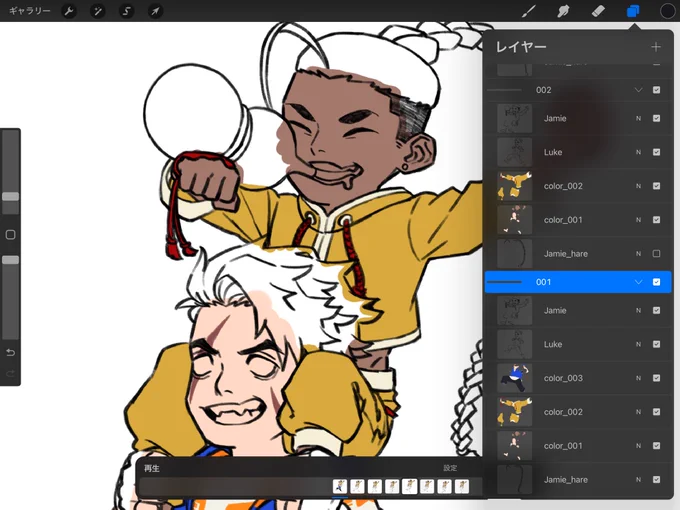Select color_002 layer name in group 001
Image resolution: width=680 pixels, height=510 pixels.
coord(563,412)
